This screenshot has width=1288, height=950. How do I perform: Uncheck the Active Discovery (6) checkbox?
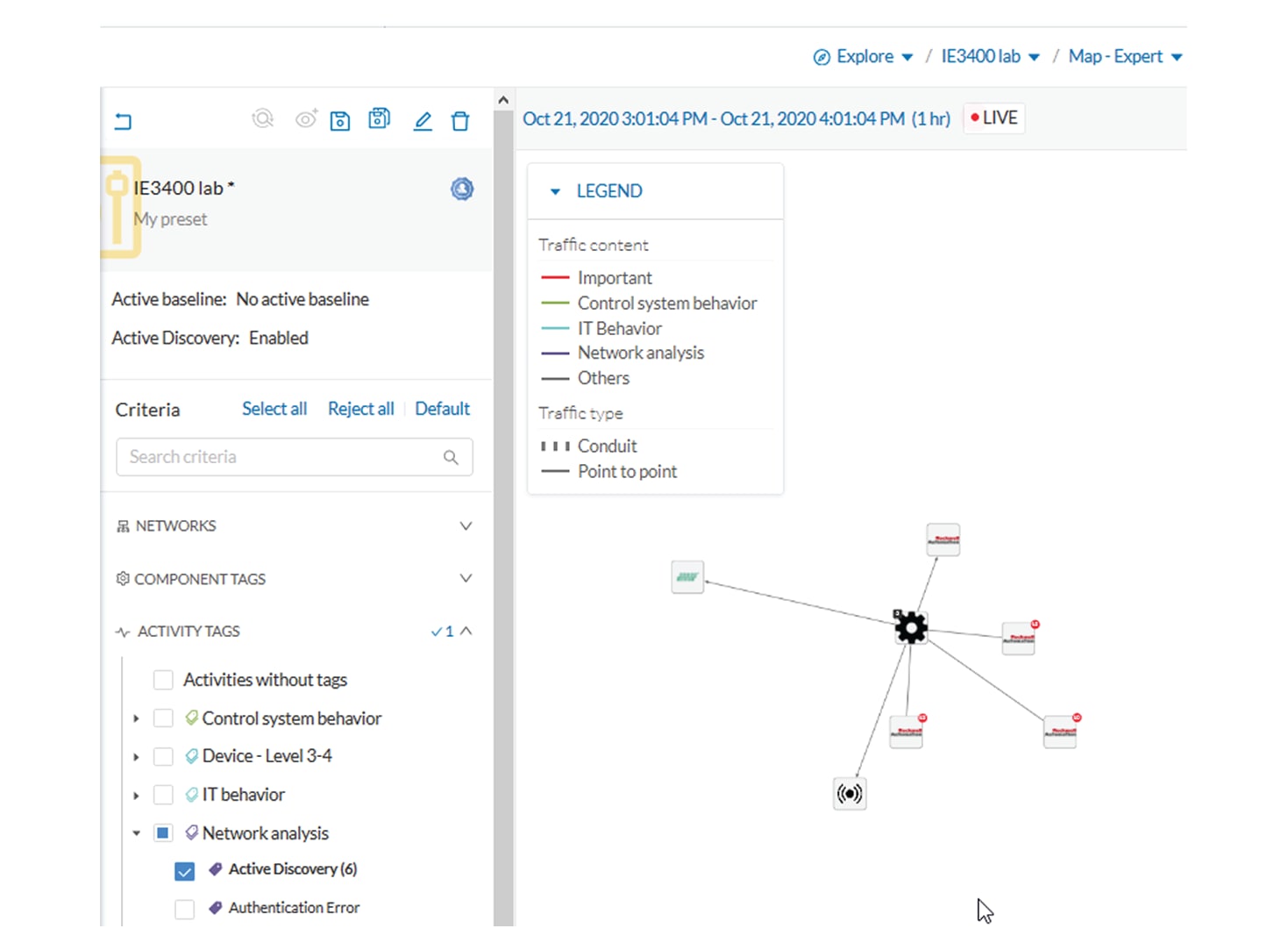[184, 871]
